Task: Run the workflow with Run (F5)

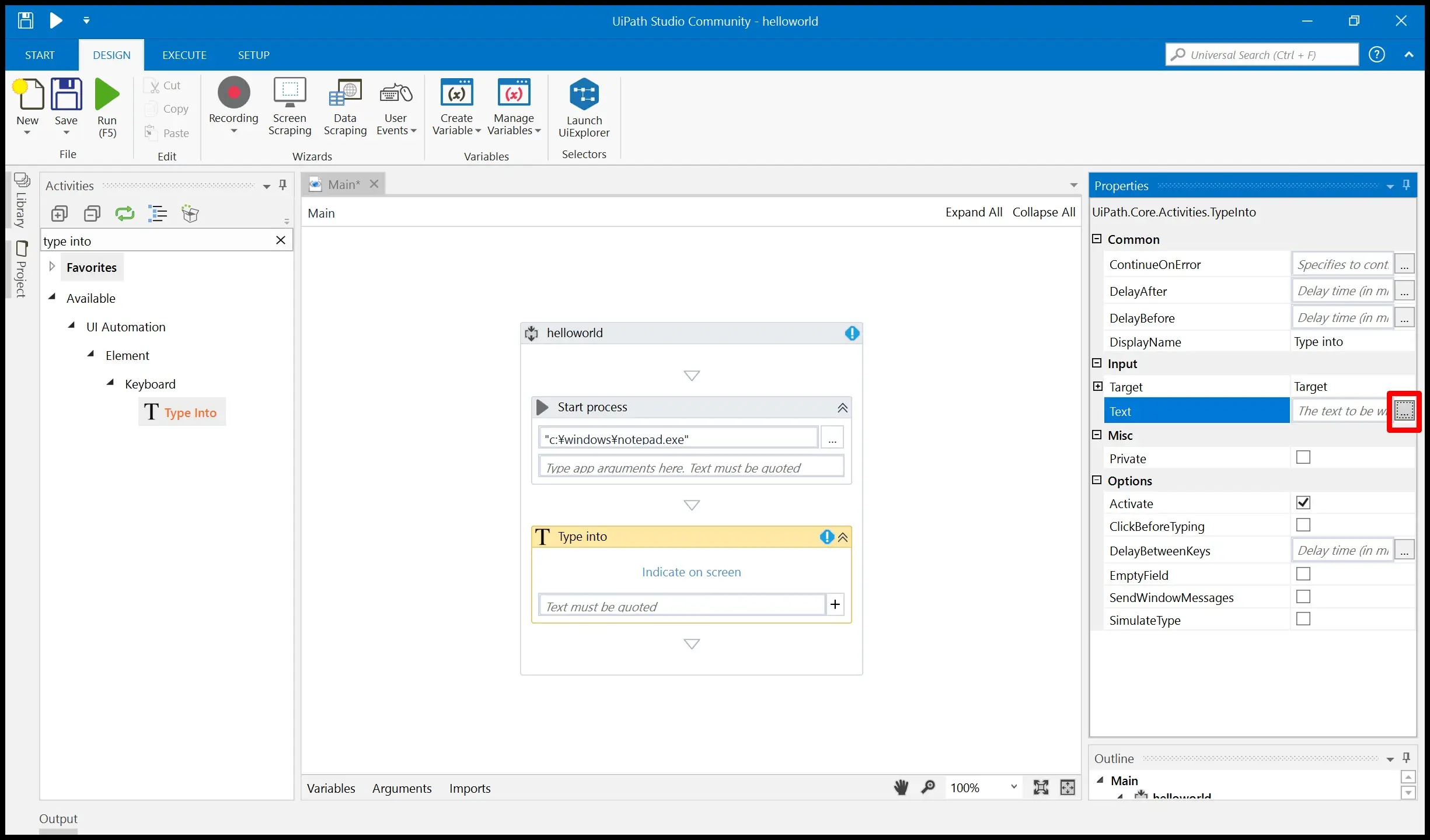Action: click(x=107, y=107)
